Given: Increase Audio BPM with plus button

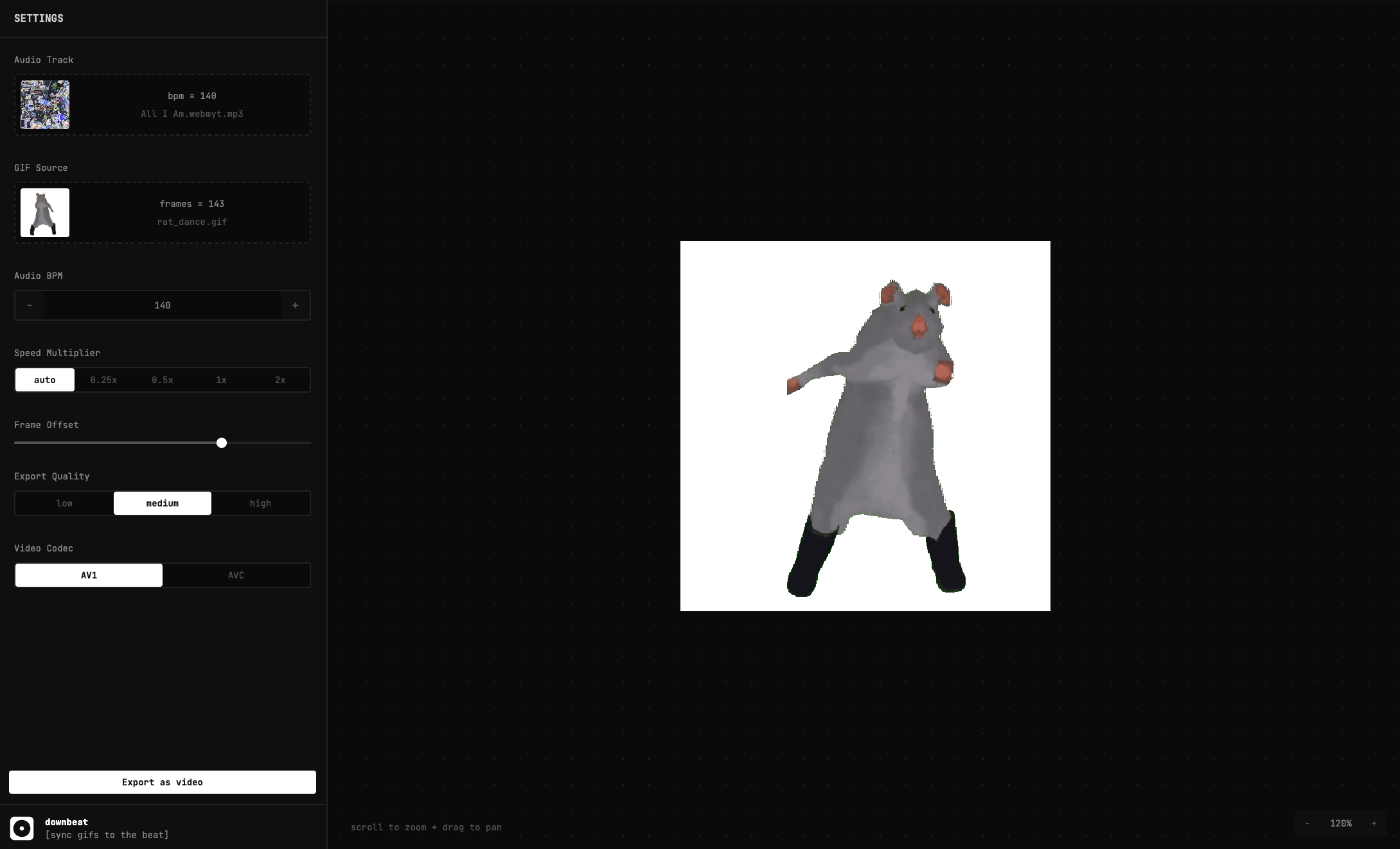Looking at the screenshot, I should pyautogui.click(x=296, y=305).
